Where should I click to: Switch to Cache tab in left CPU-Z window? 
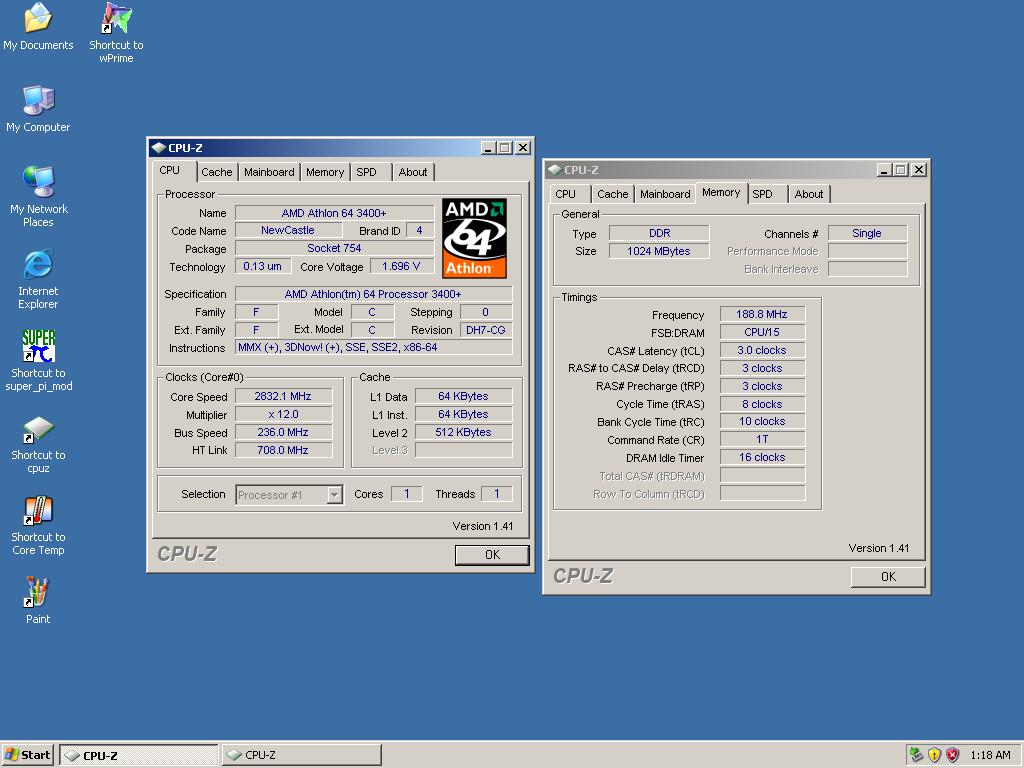pyautogui.click(x=217, y=172)
